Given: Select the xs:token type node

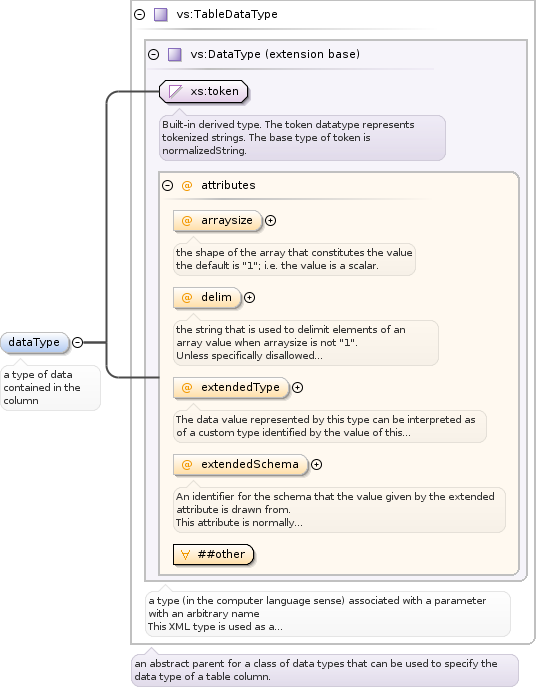Looking at the screenshot, I should pos(203,92).
